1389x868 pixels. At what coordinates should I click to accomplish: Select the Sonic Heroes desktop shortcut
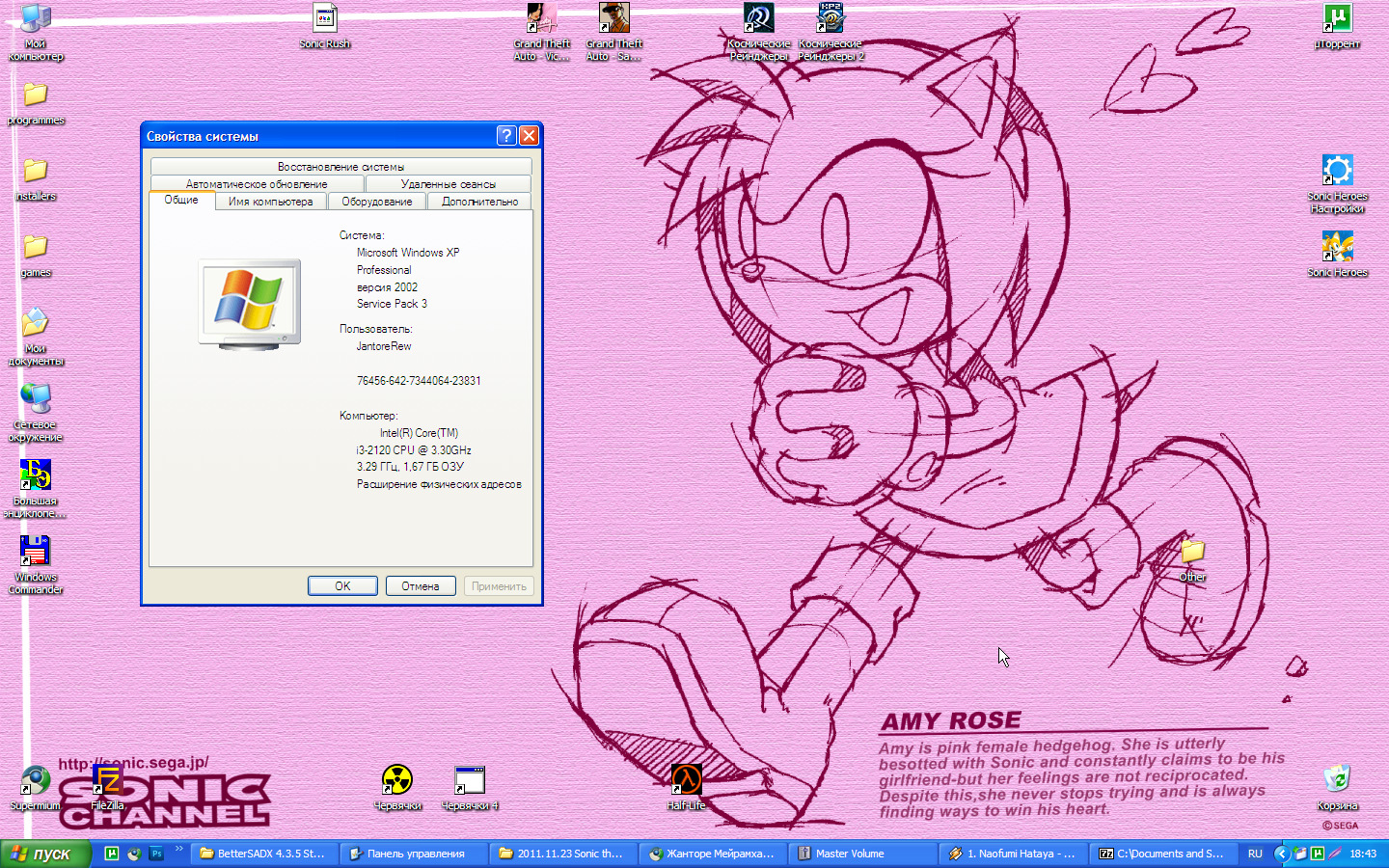(x=1337, y=248)
